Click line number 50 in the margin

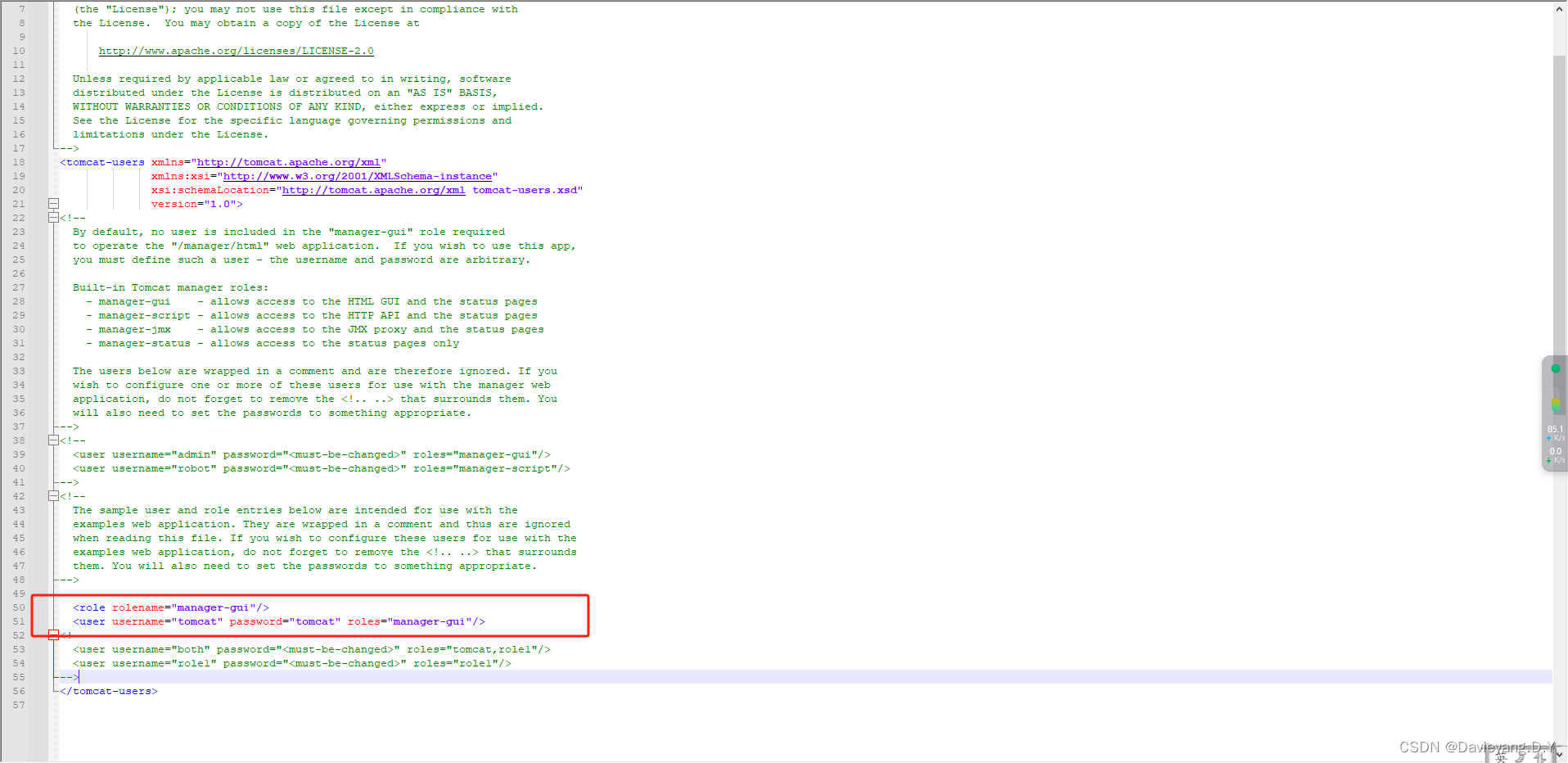click(19, 607)
